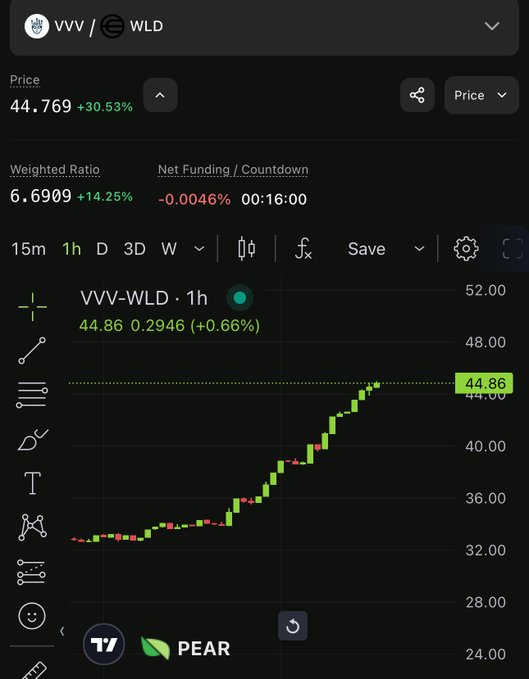
Task: Click the 44.769 price value
Action: [x=41, y=106]
